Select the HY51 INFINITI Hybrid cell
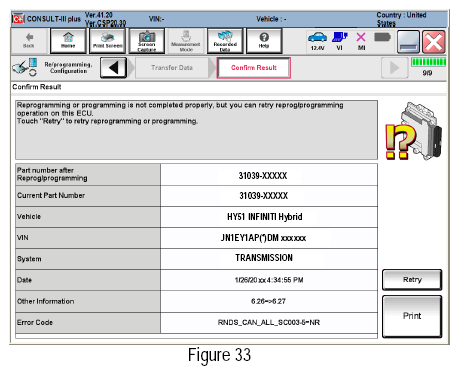Screen dimensions: 459x375 pos(269,217)
